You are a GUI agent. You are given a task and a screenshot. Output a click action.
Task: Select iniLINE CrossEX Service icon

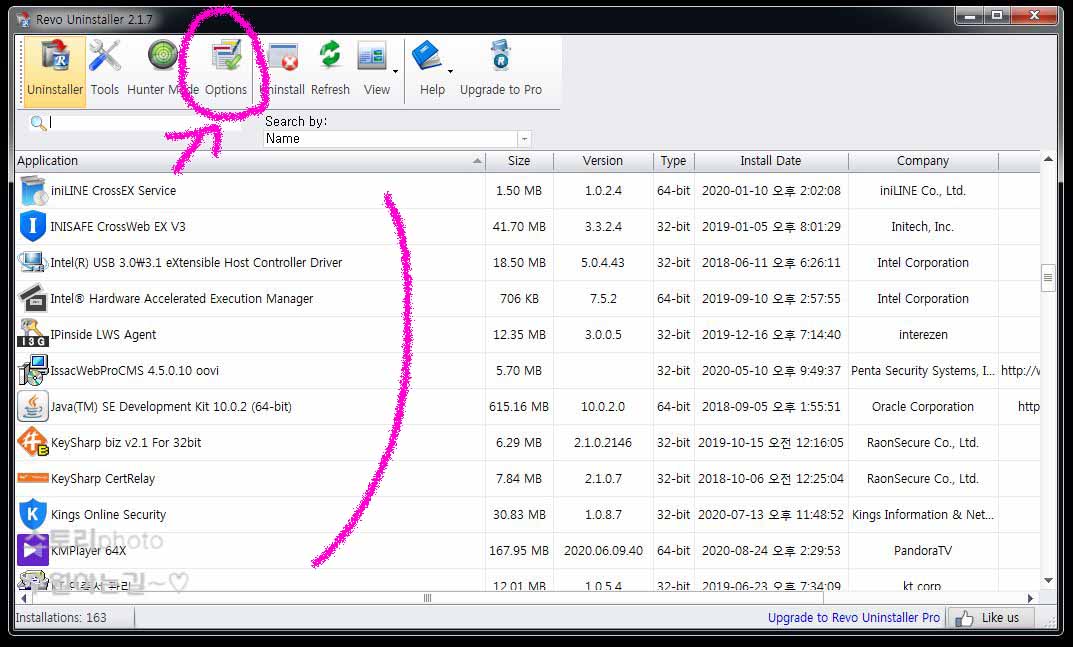(33, 191)
